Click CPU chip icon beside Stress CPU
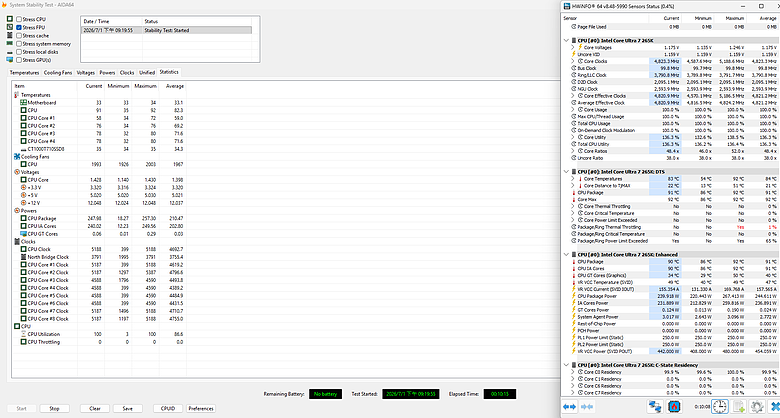Screen dimensions: 780x418 point(9,19)
